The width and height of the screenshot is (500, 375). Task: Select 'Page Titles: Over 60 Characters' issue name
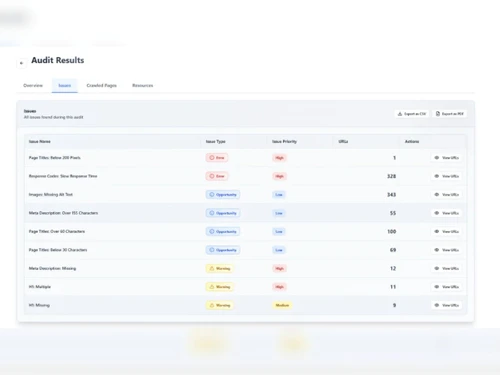pos(57,231)
